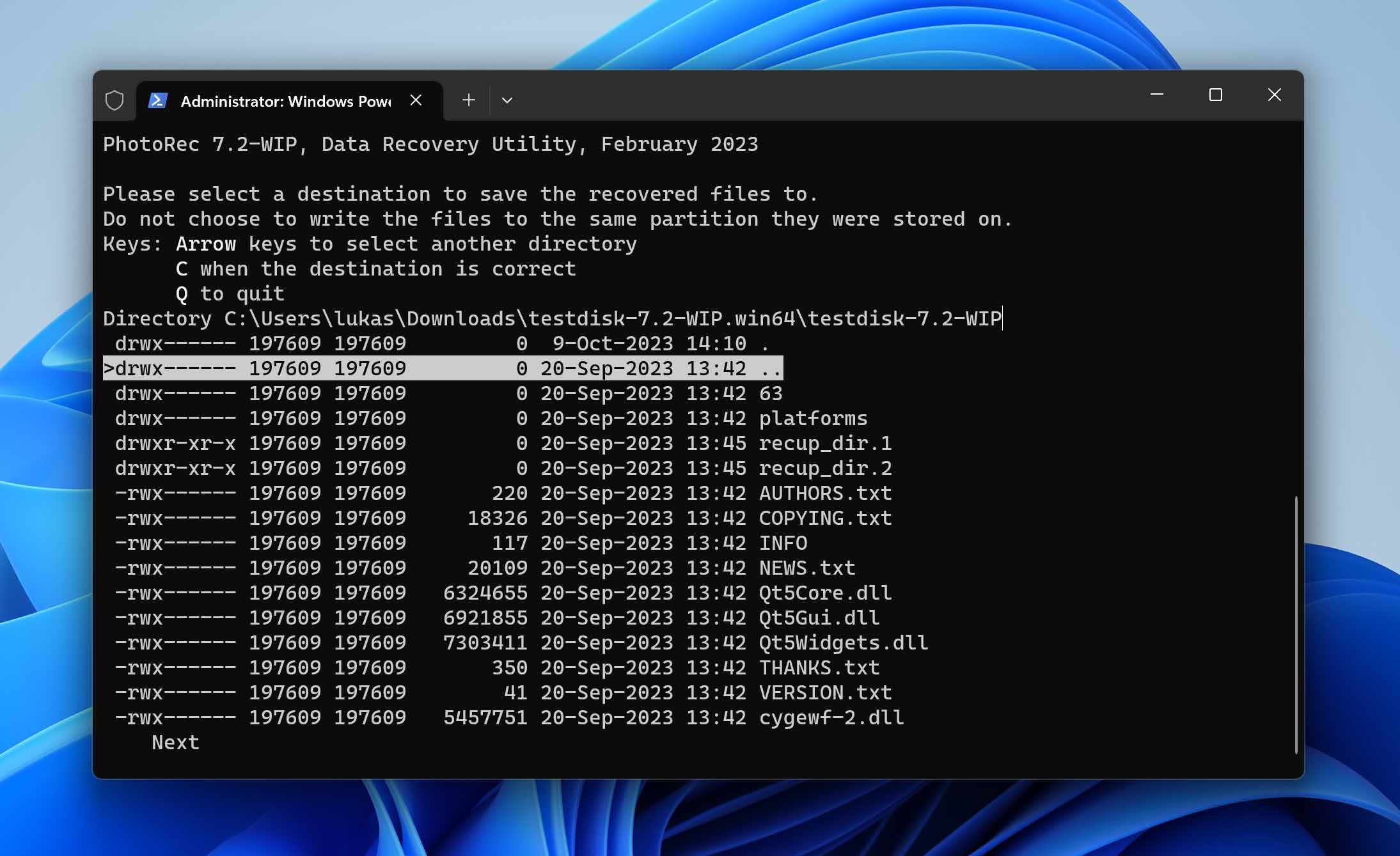The height and width of the screenshot is (856, 1400).
Task: Close the terminal window
Action: pos(1275,95)
